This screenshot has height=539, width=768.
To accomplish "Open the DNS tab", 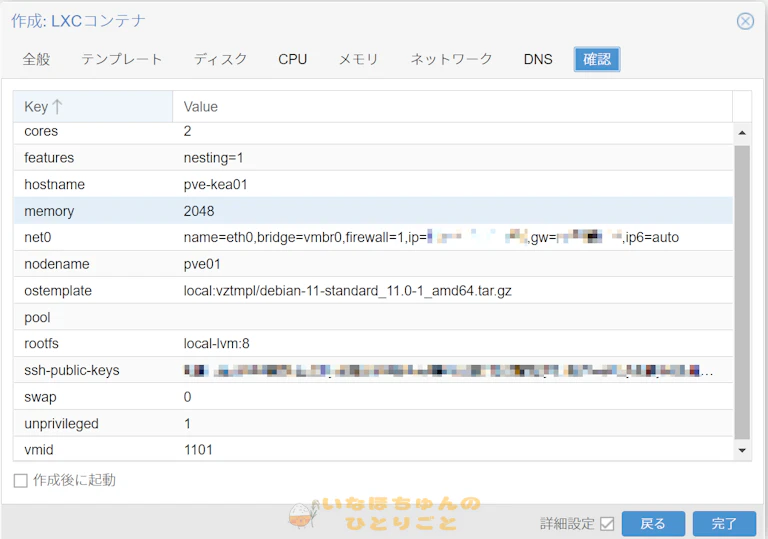I will 538,59.
